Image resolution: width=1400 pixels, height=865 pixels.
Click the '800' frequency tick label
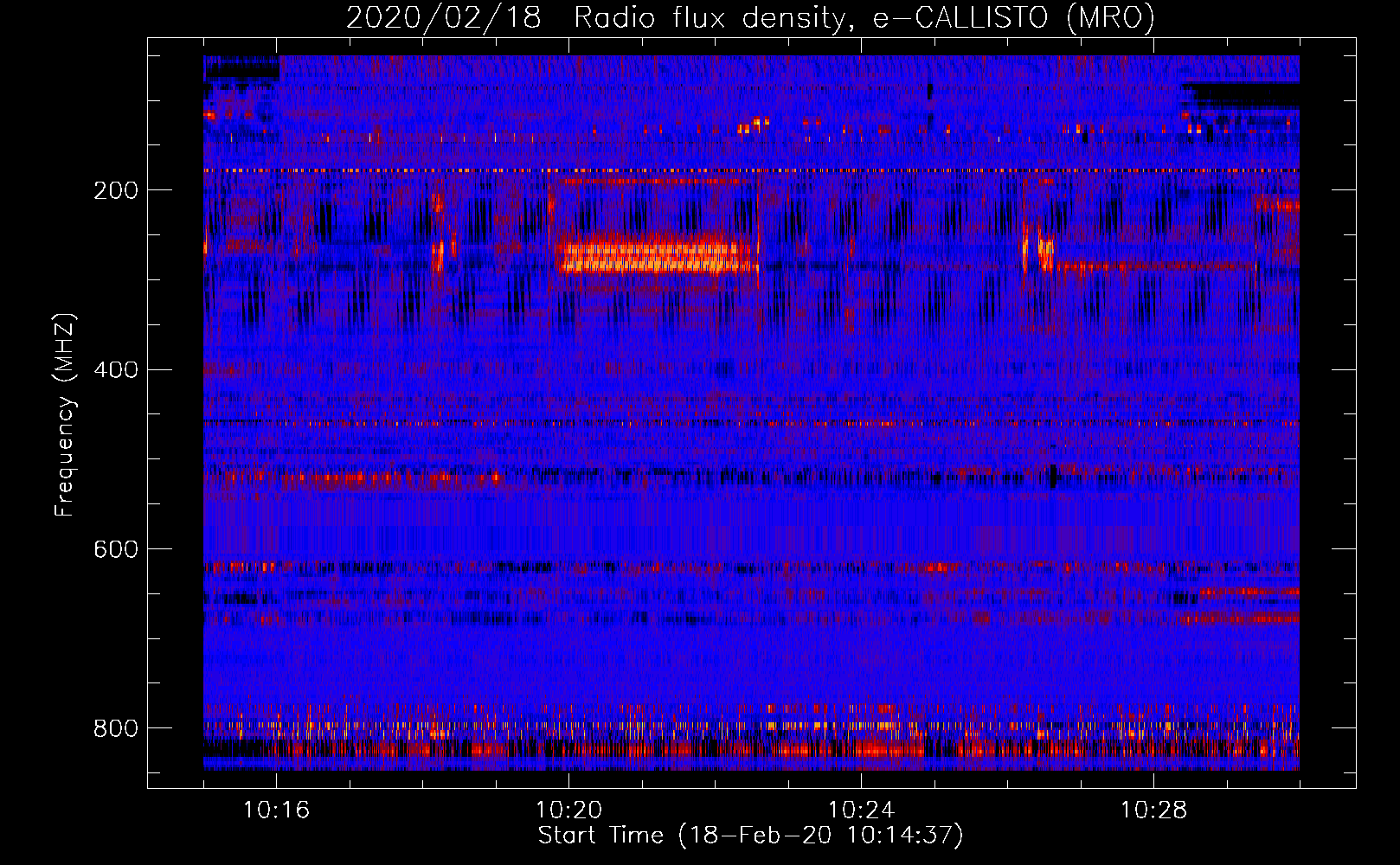pos(116,728)
